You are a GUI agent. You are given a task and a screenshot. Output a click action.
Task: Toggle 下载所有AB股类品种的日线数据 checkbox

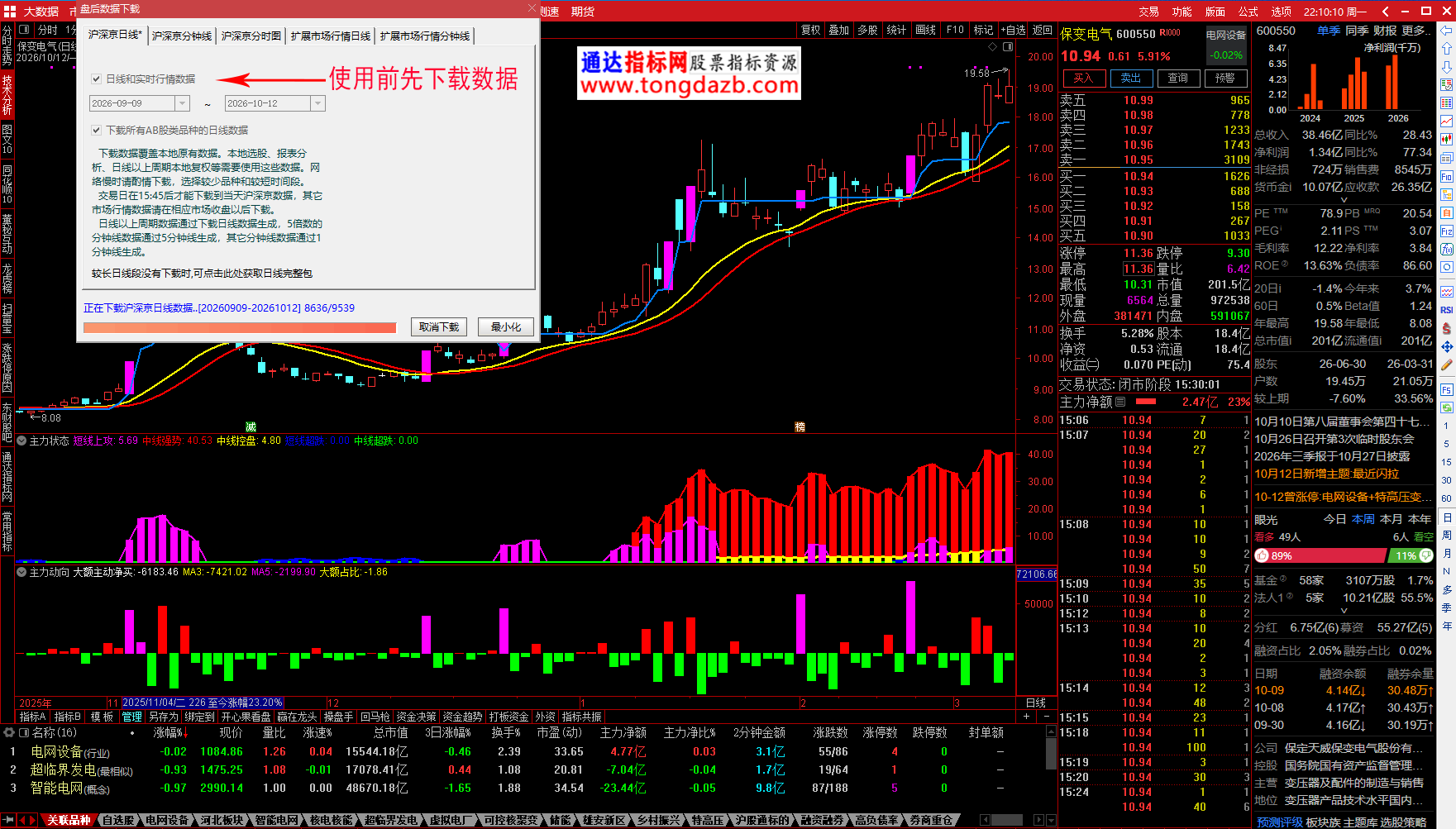pyautogui.click(x=97, y=131)
